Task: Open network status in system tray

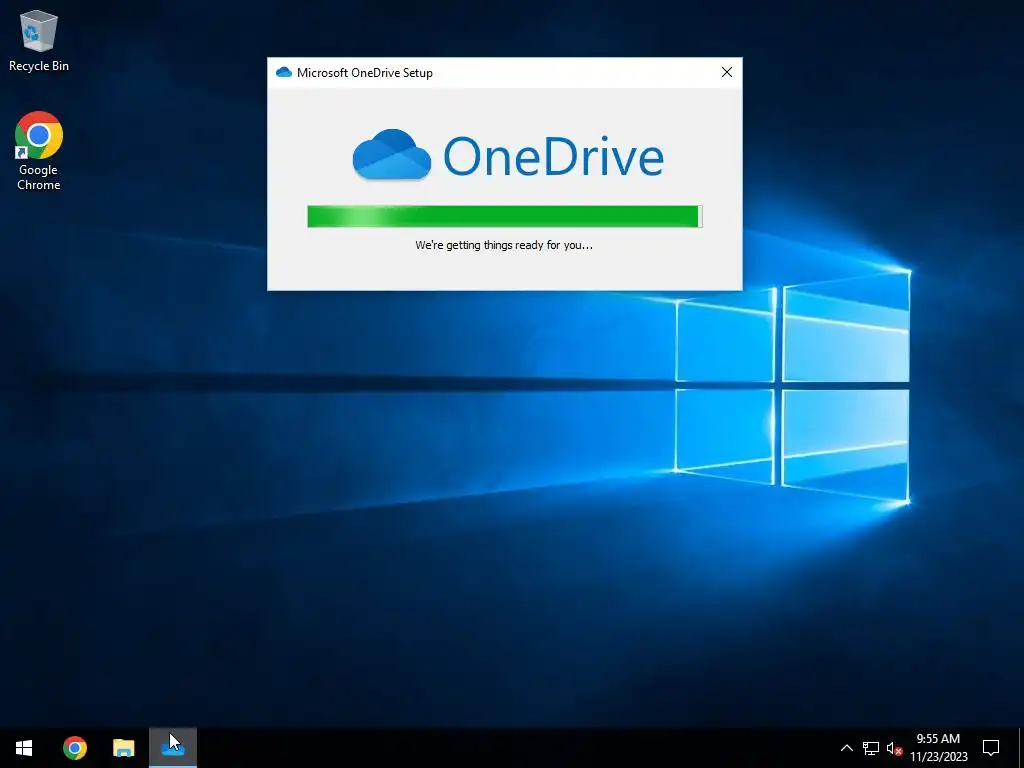Action: point(871,748)
